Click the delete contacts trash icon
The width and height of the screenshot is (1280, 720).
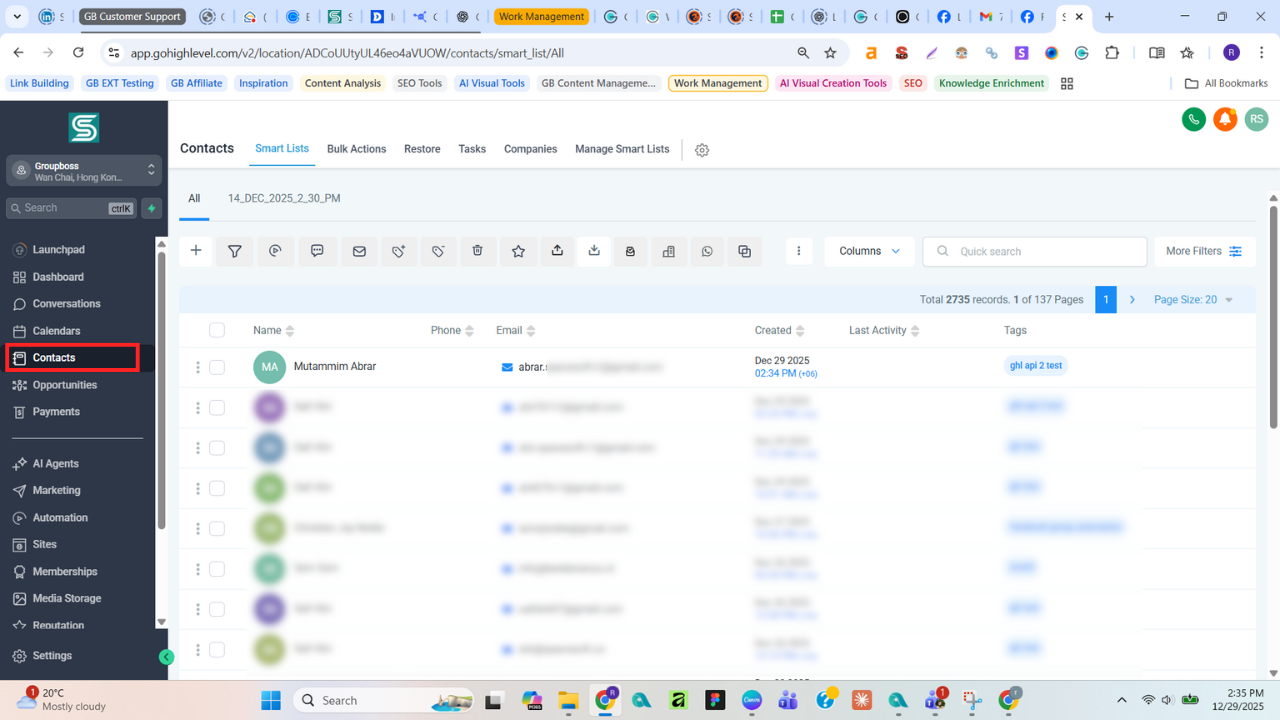(478, 251)
